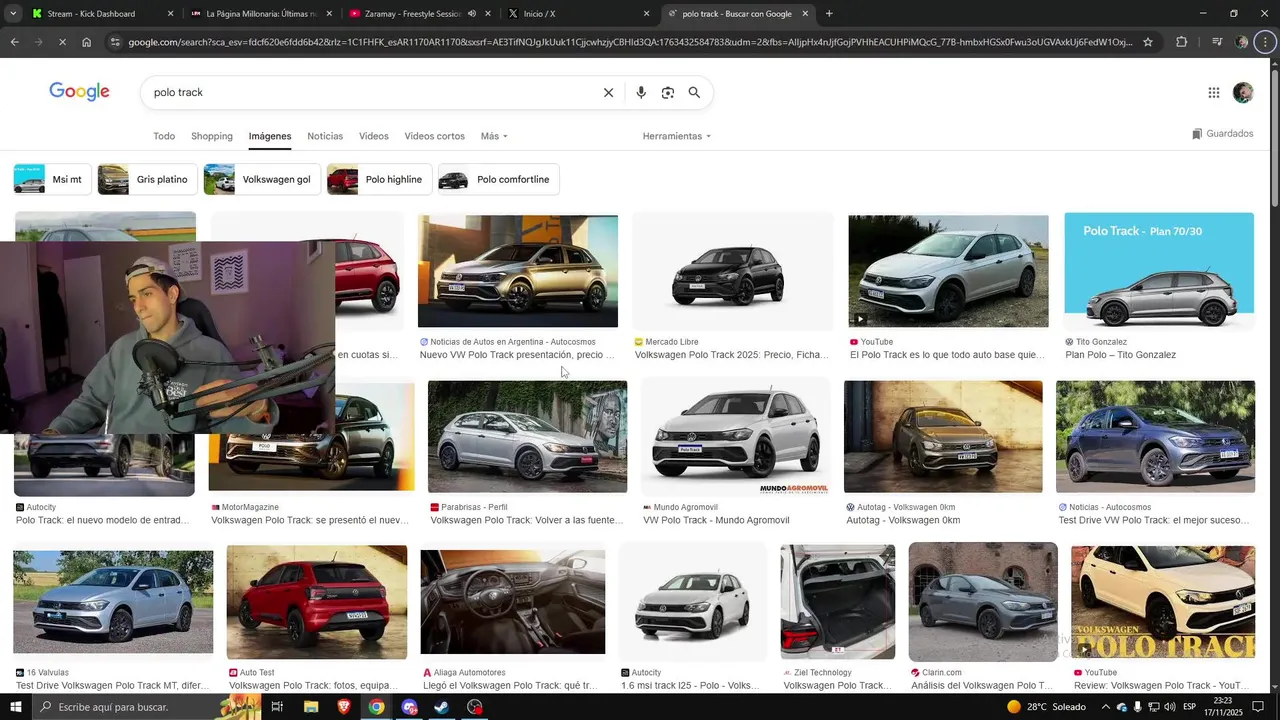Switch to the Videos results tab

click(x=374, y=136)
